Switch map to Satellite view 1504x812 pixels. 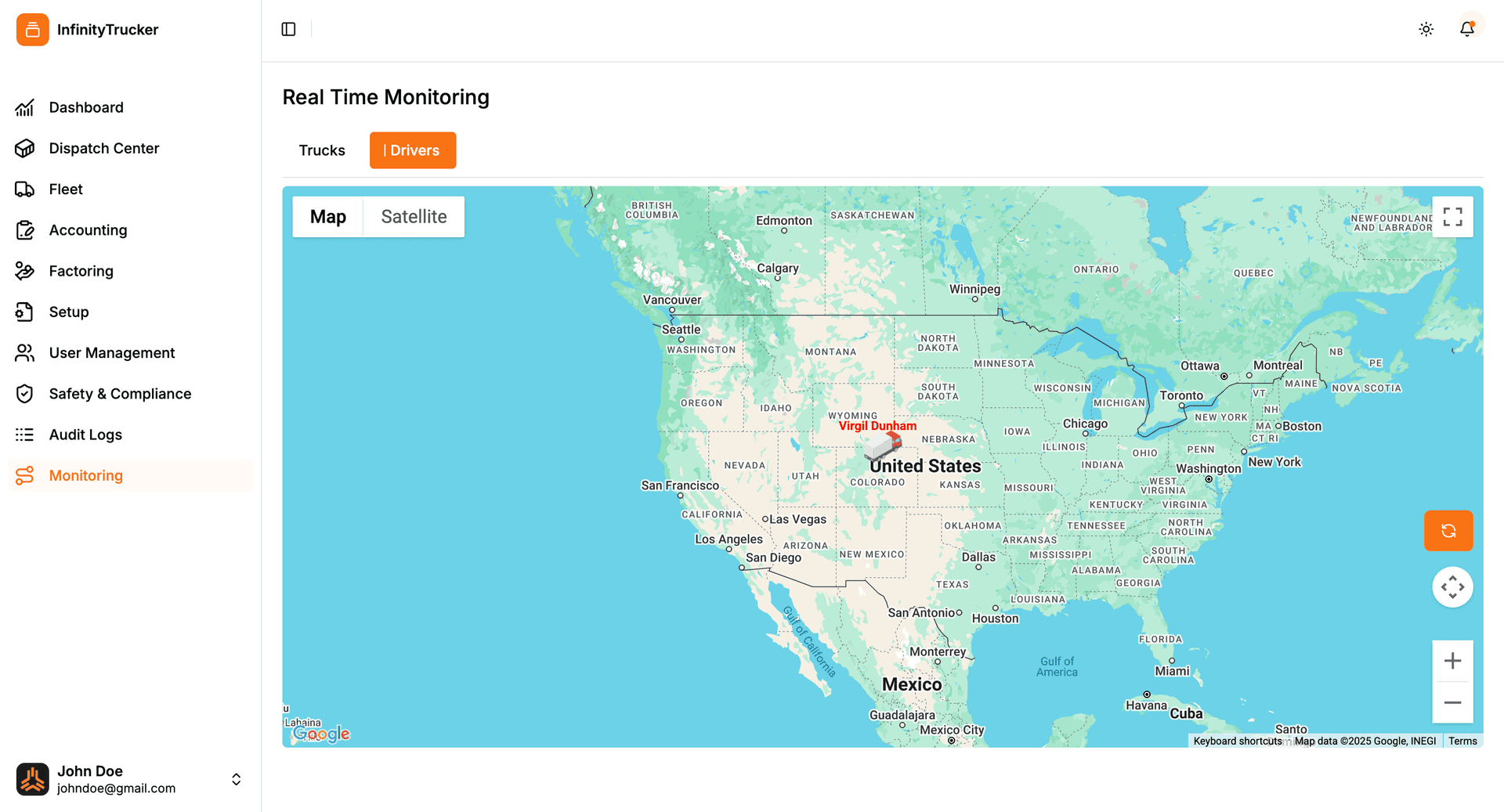(414, 217)
